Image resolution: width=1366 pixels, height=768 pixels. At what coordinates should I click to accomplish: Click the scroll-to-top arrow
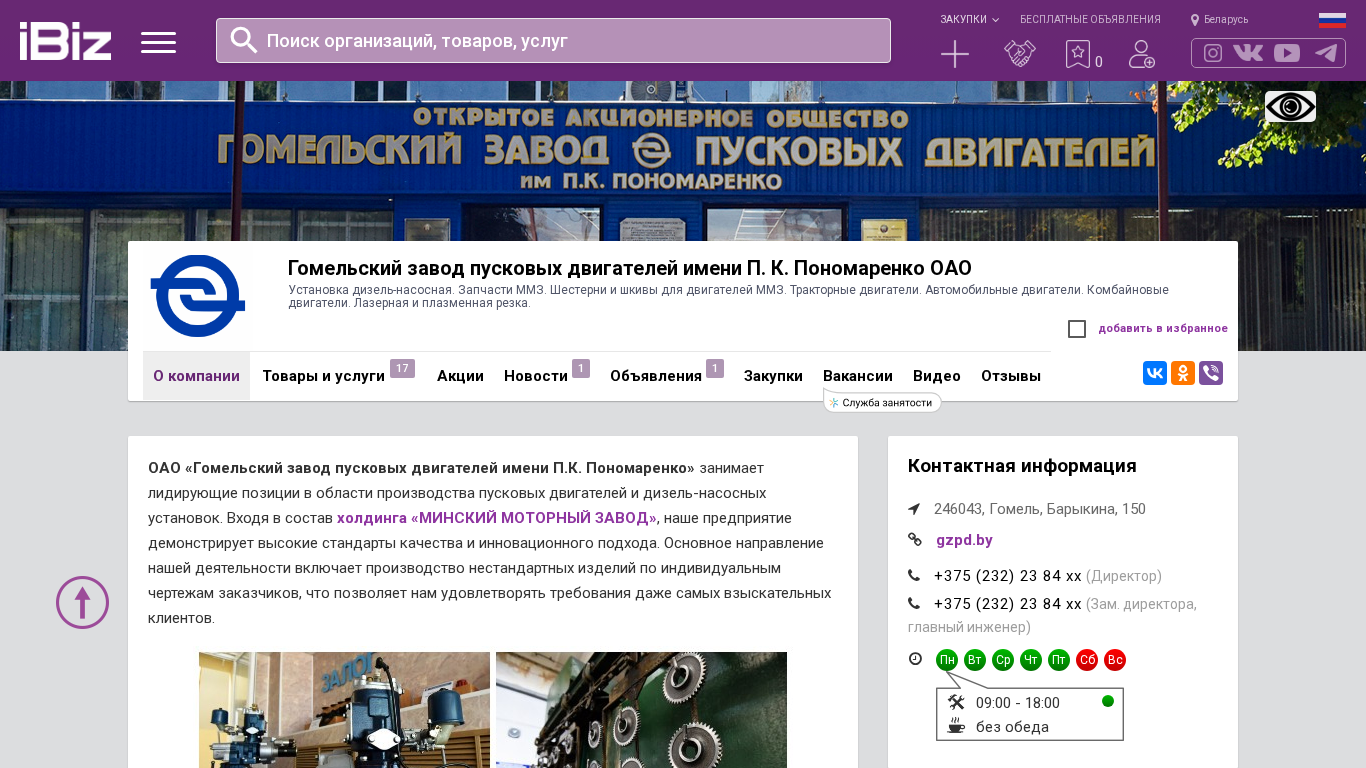point(82,602)
